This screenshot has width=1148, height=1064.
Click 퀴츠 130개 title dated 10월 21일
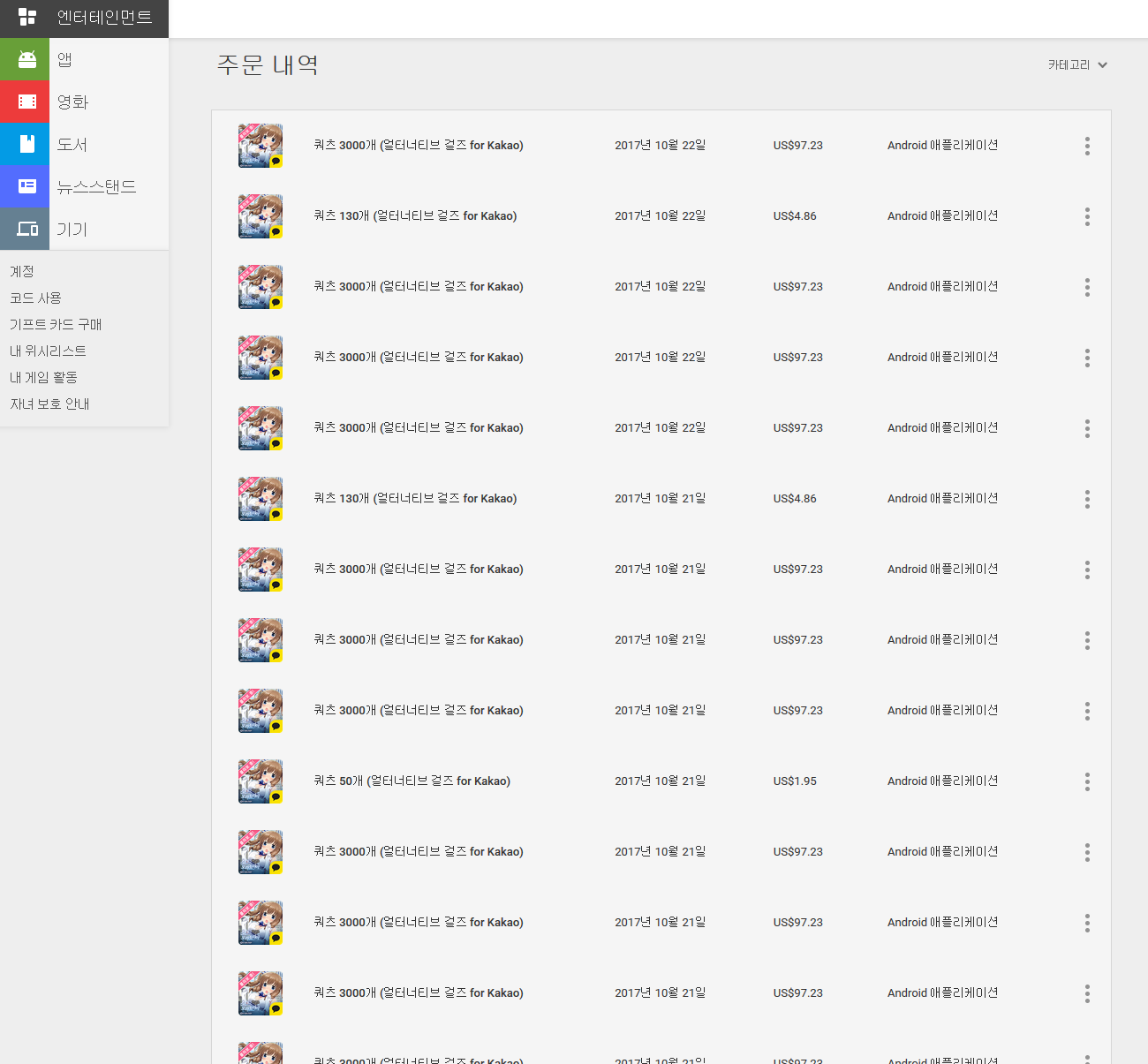415,499
